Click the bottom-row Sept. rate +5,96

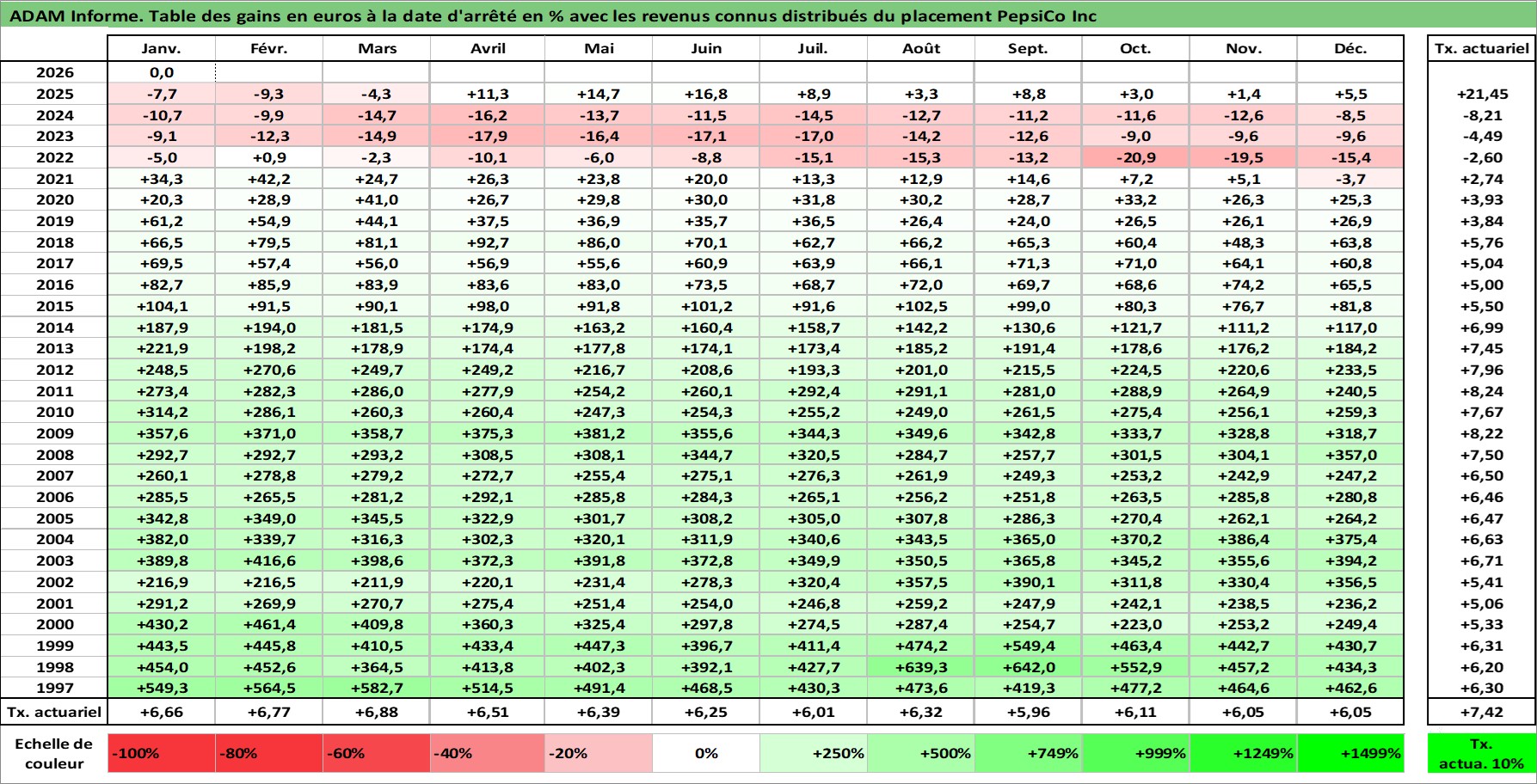point(1029,712)
